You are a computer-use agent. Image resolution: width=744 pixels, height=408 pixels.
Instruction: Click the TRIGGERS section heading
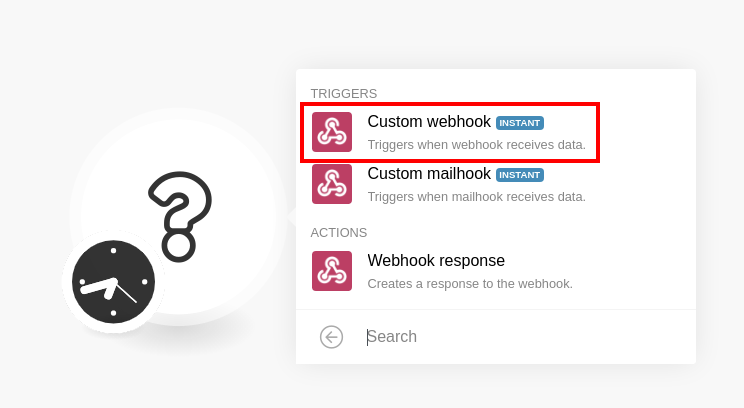coord(344,93)
